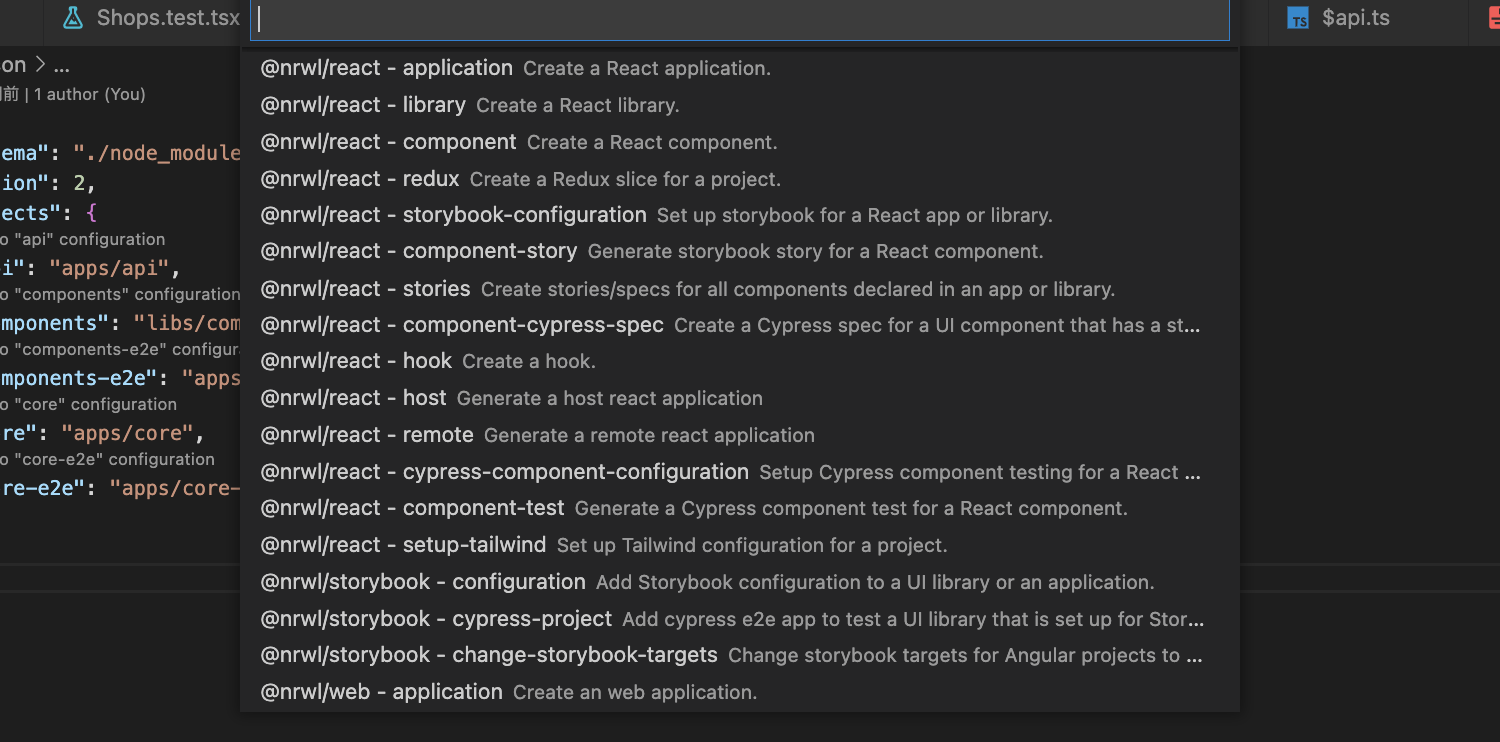The image size is (1500, 742).
Task: Open the $api.ts editor tab
Action: point(1355,18)
